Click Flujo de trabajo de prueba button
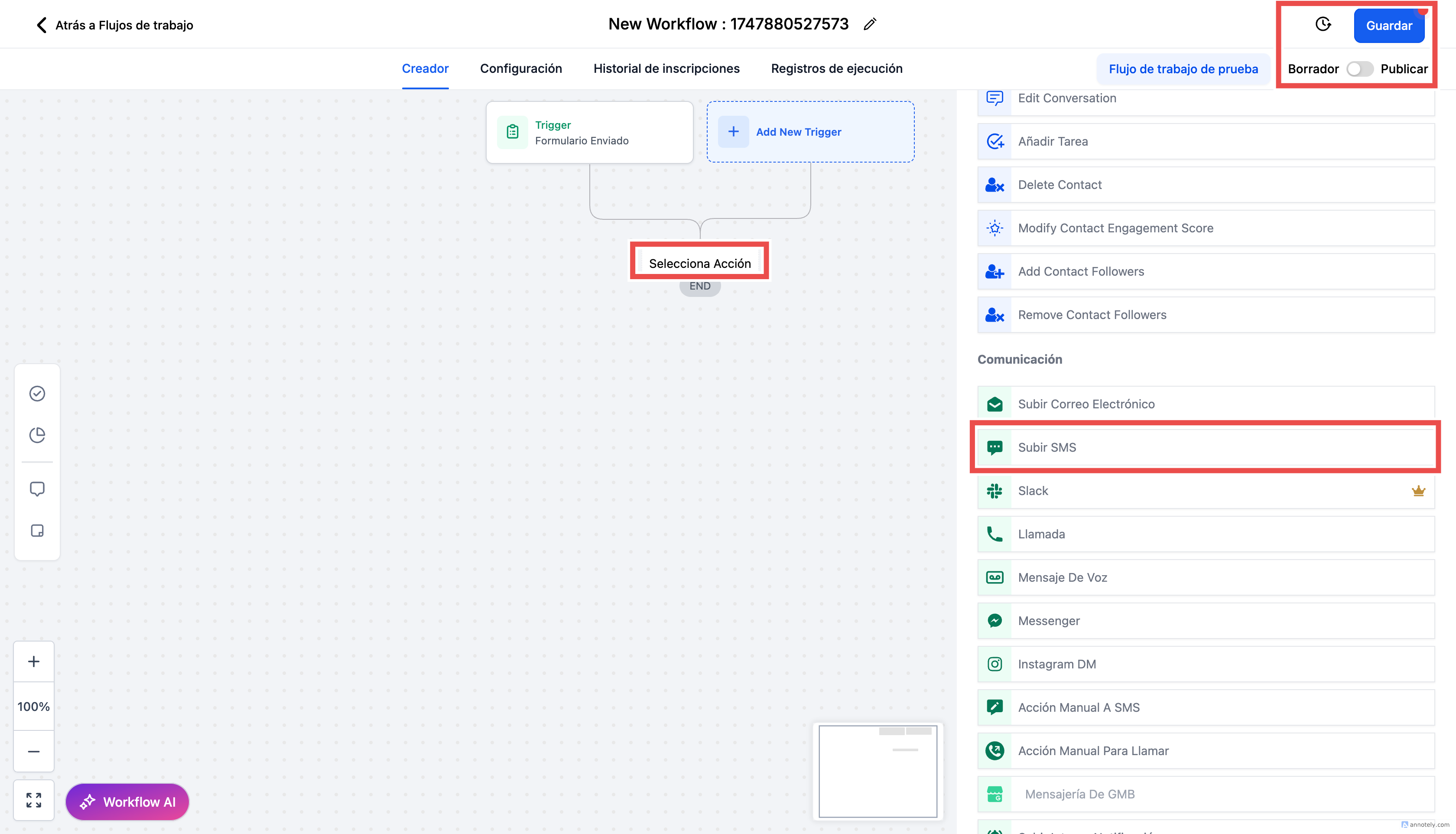 click(x=1183, y=69)
